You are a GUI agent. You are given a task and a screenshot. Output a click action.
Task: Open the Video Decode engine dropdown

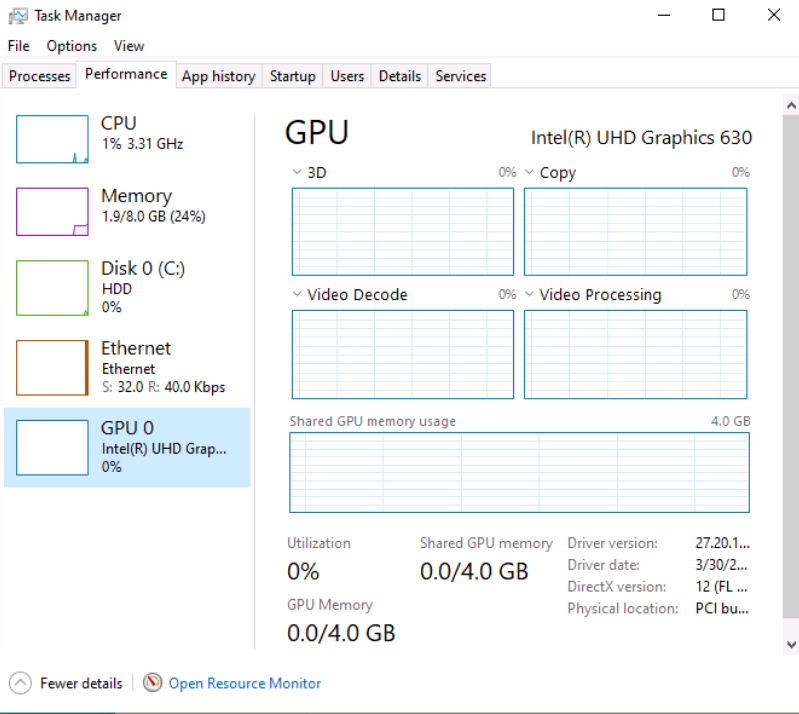tap(297, 294)
